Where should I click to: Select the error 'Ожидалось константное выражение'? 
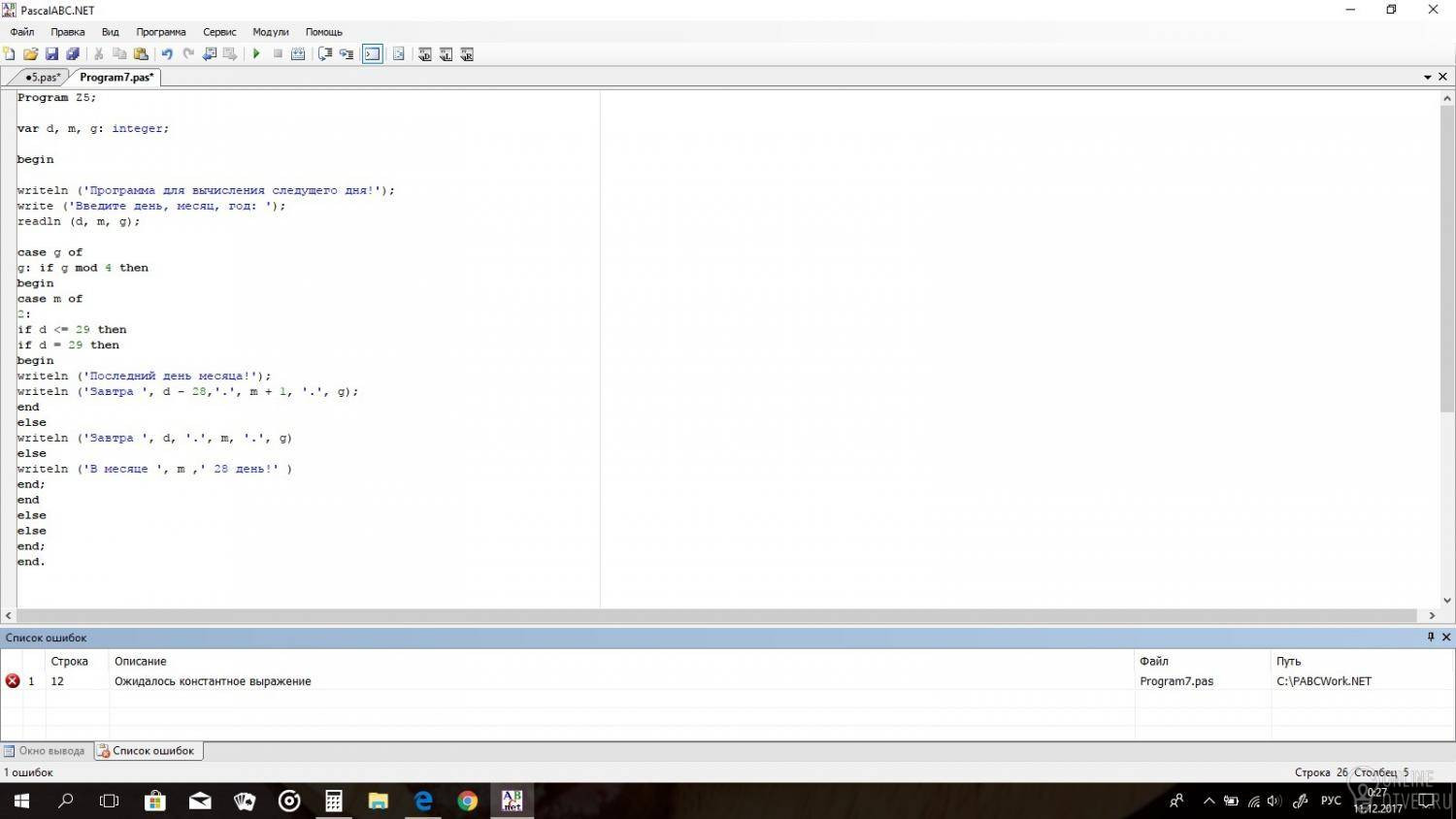(x=213, y=681)
